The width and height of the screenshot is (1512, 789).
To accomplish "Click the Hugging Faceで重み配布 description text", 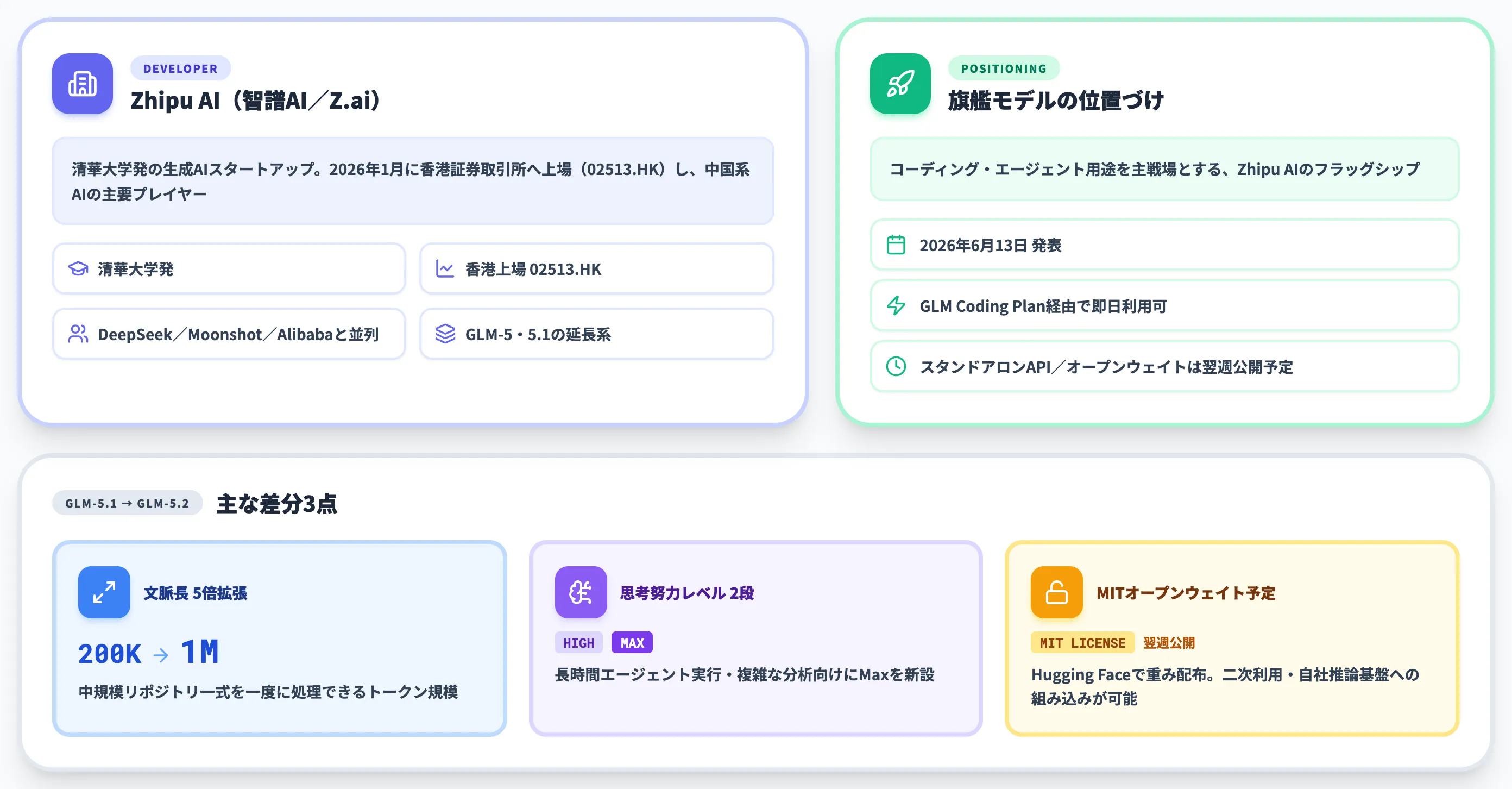I will [x=1225, y=687].
